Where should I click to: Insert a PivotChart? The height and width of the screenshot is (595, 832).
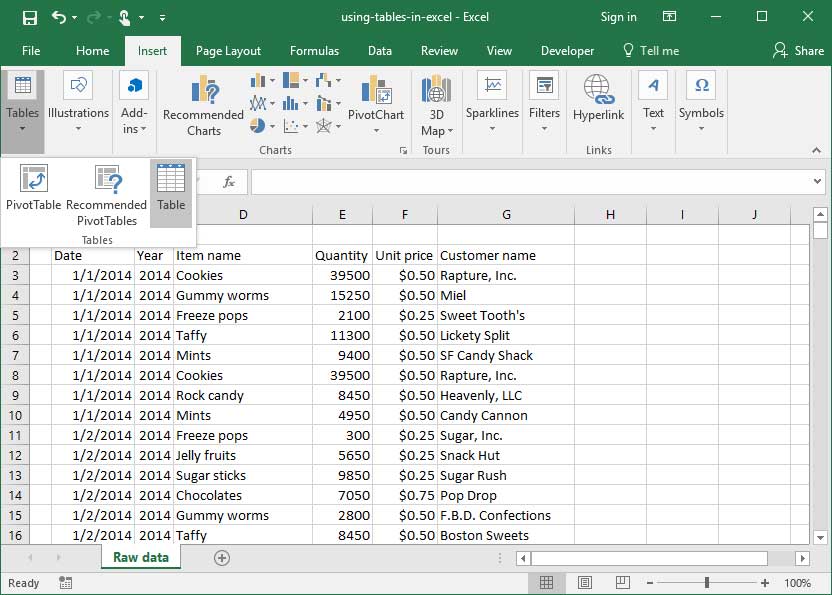tap(376, 105)
